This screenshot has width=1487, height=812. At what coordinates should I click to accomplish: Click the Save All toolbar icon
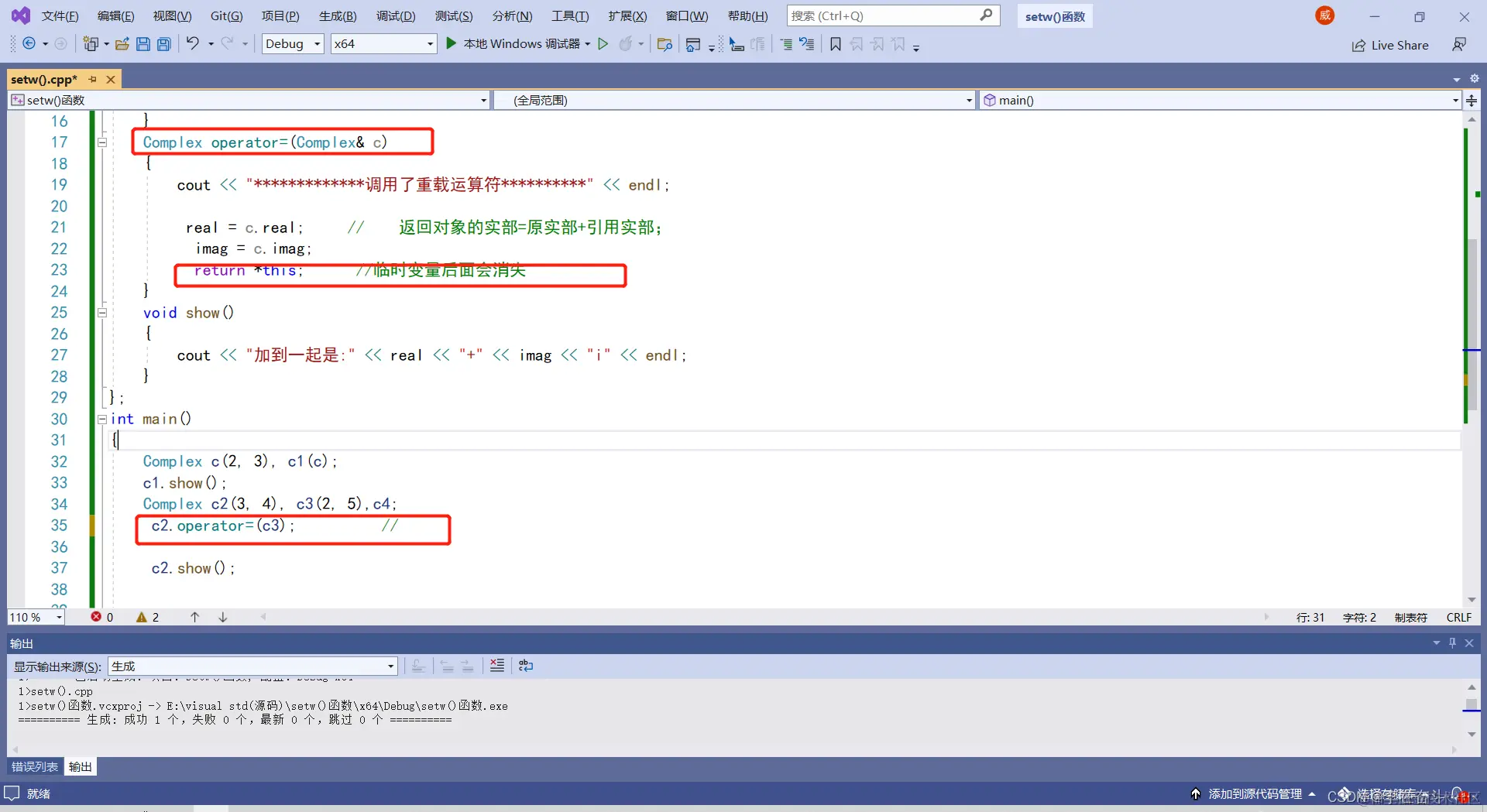click(x=164, y=44)
